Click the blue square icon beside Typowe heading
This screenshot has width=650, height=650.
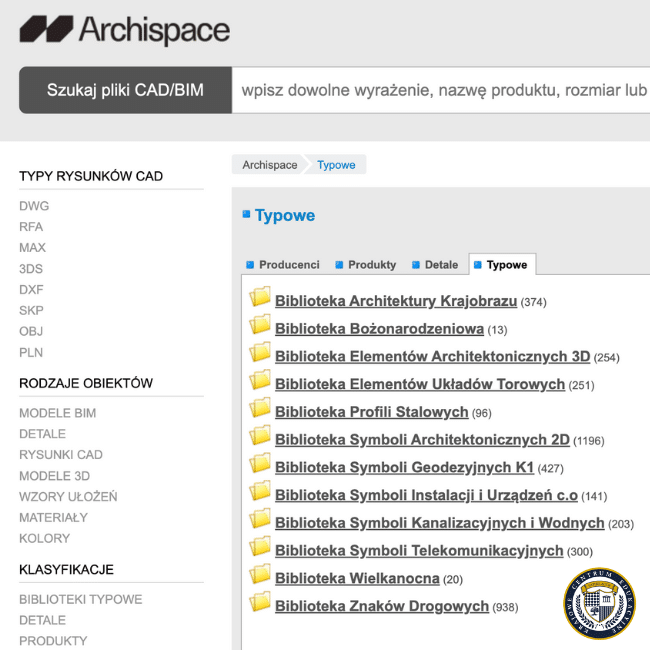(246, 214)
